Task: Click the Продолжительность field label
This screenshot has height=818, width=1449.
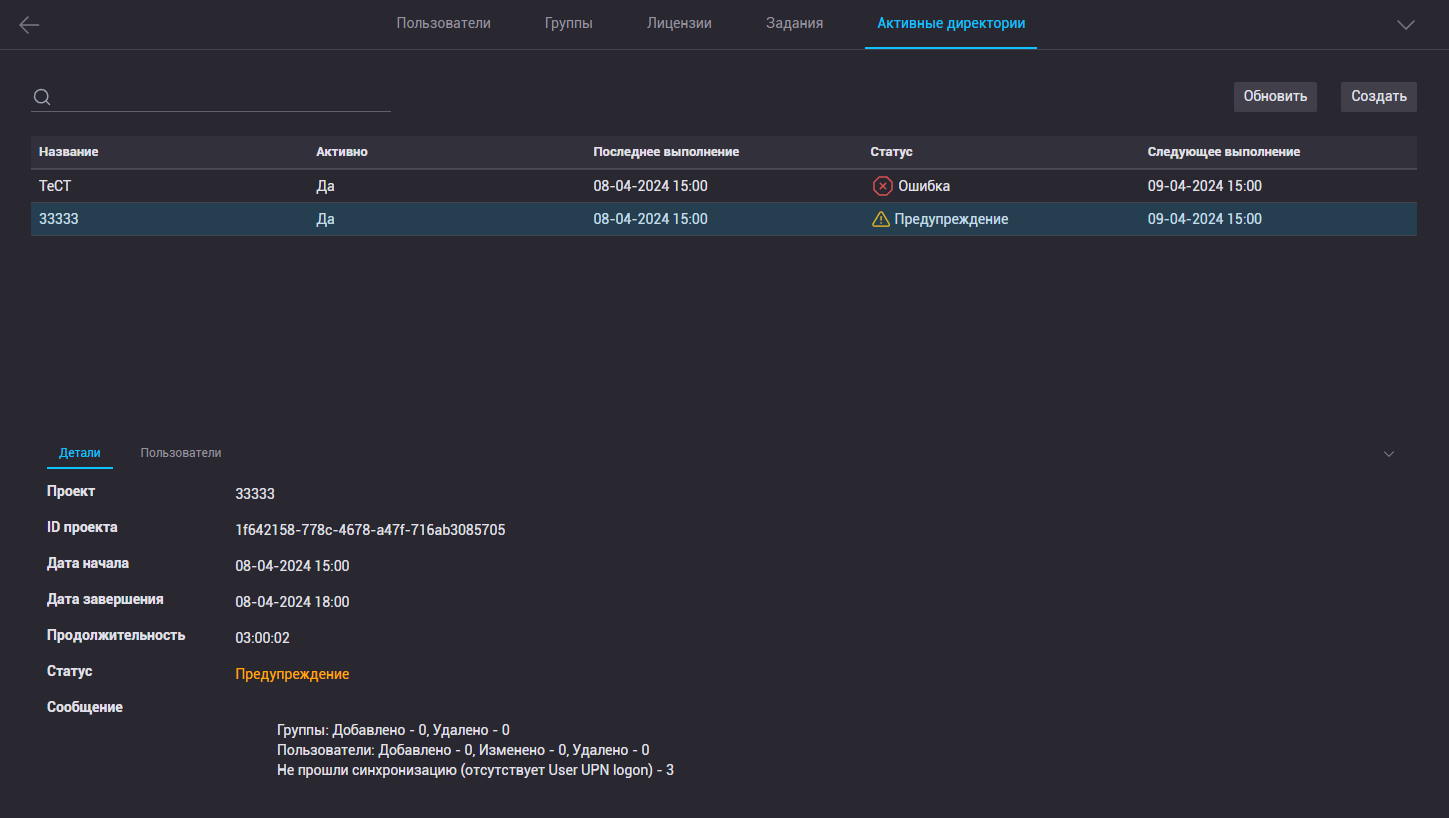Action: pos(116,635)
